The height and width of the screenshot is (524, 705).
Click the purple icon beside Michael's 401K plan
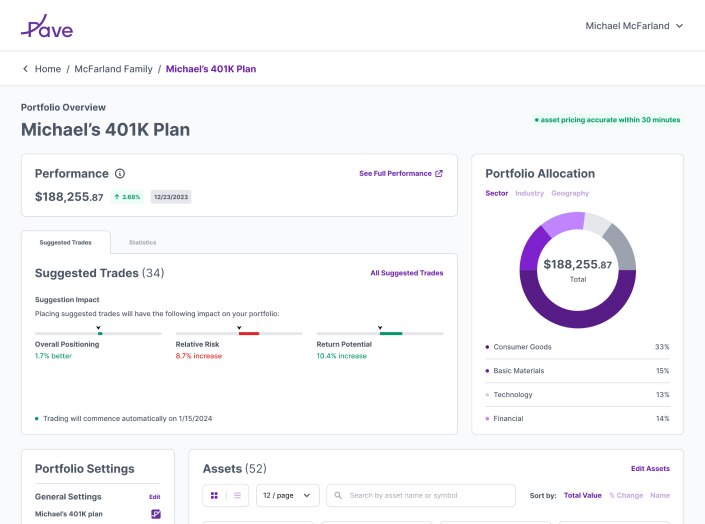tap(156, 514)
